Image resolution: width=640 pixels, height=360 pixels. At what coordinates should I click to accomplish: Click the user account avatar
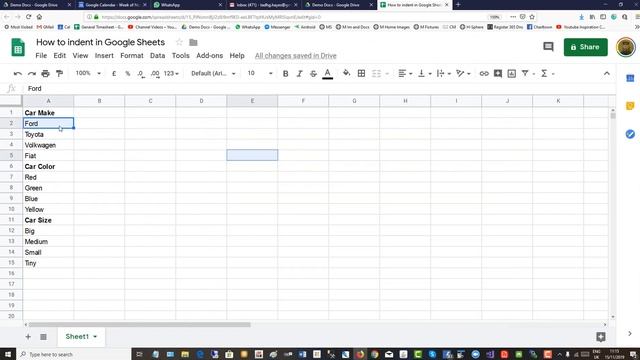point(626,47)
